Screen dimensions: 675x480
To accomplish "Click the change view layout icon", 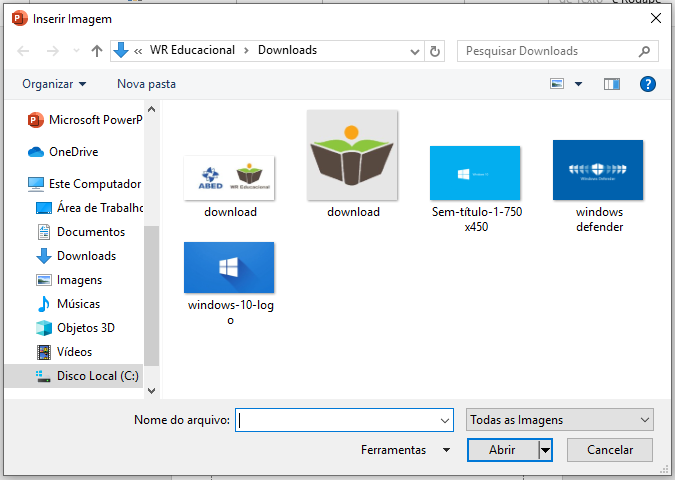I will (558, 84).
